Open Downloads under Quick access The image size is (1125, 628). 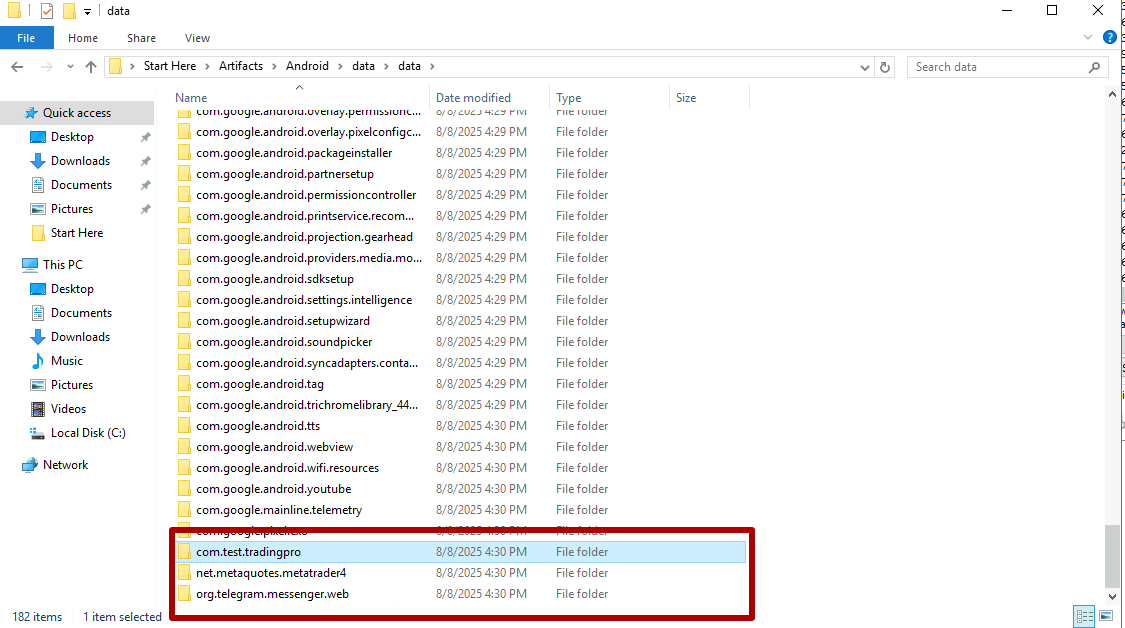point(80,161)
